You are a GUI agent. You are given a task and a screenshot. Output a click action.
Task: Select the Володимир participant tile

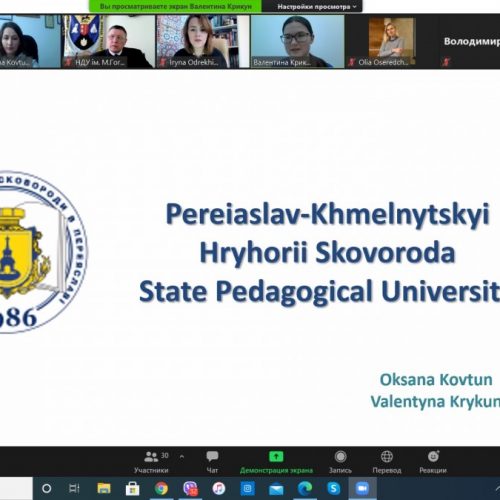[470, 42]
